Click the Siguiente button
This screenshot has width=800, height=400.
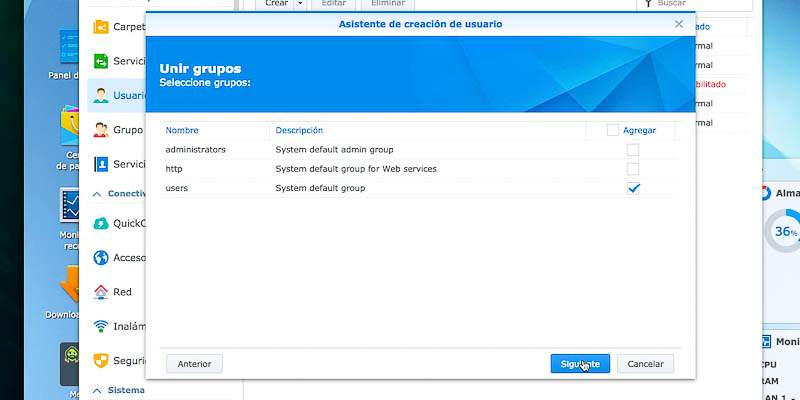580,364
